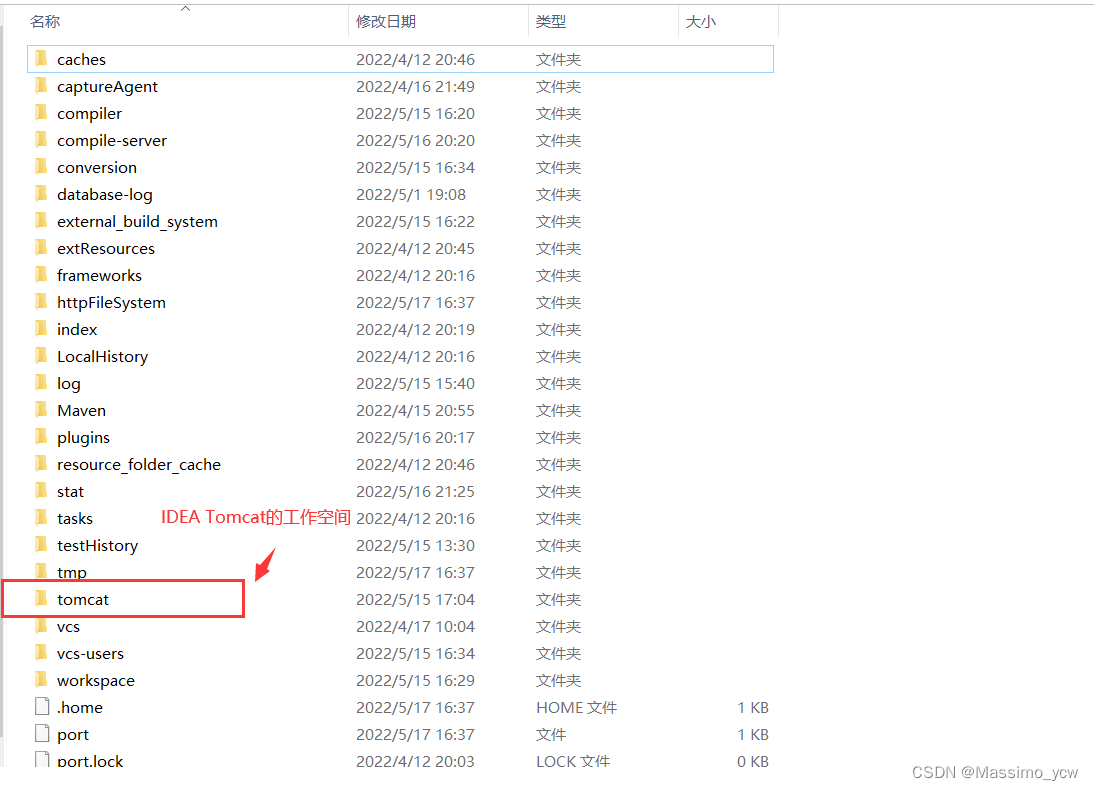Click the log folder icon
The height and width of the screenshot is (791, 1094).
click(42, 383)
